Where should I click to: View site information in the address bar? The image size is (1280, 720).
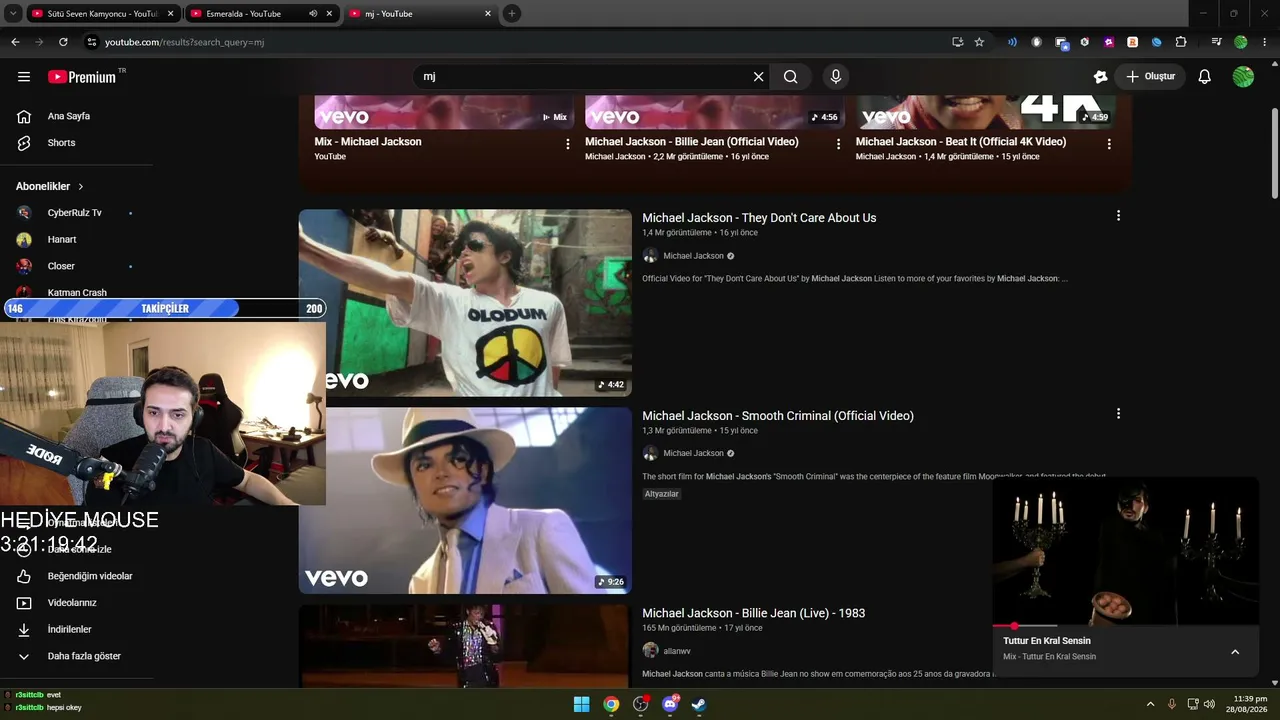92,42
